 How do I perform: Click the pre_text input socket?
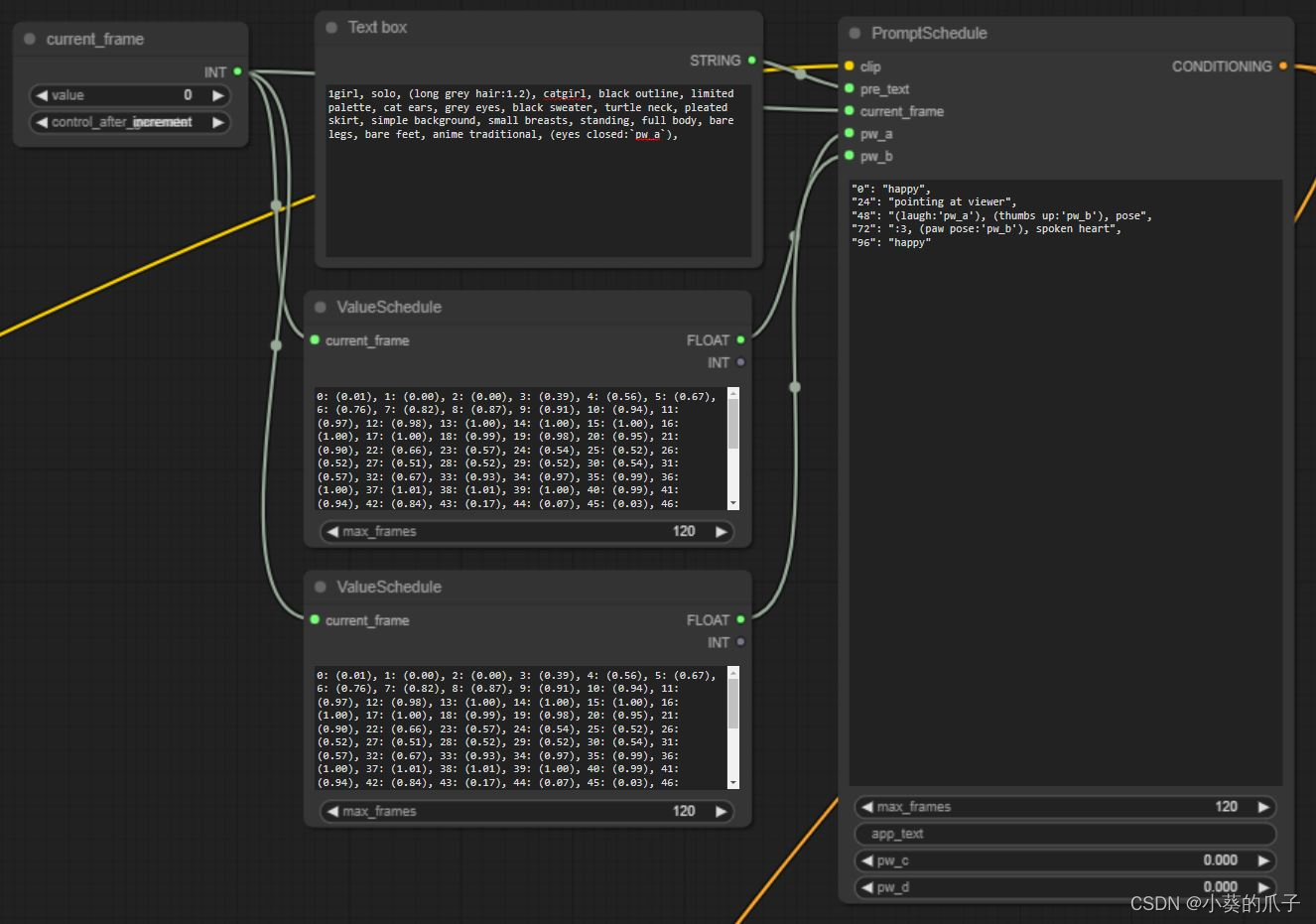[850, 88]
